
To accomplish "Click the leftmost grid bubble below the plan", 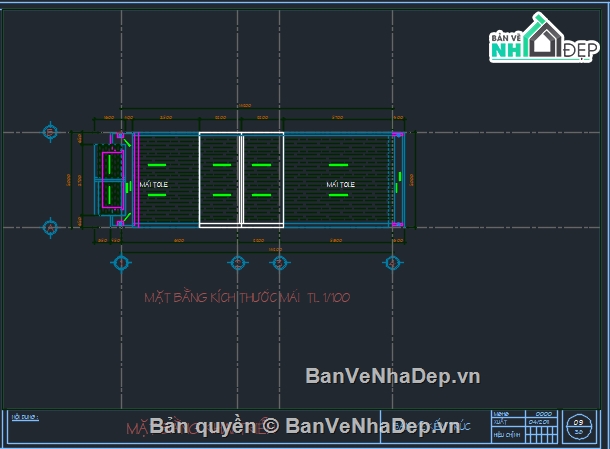I will [x=121, y=263].
